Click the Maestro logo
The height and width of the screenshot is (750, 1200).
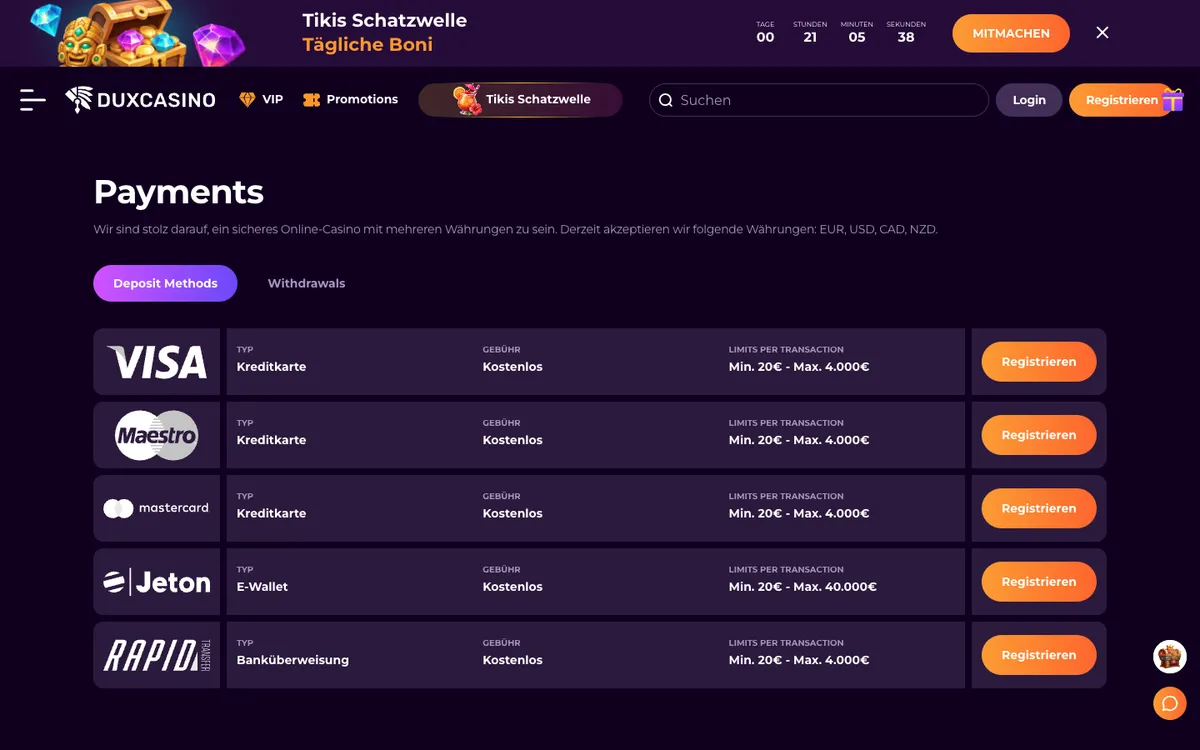pos(157,435)
